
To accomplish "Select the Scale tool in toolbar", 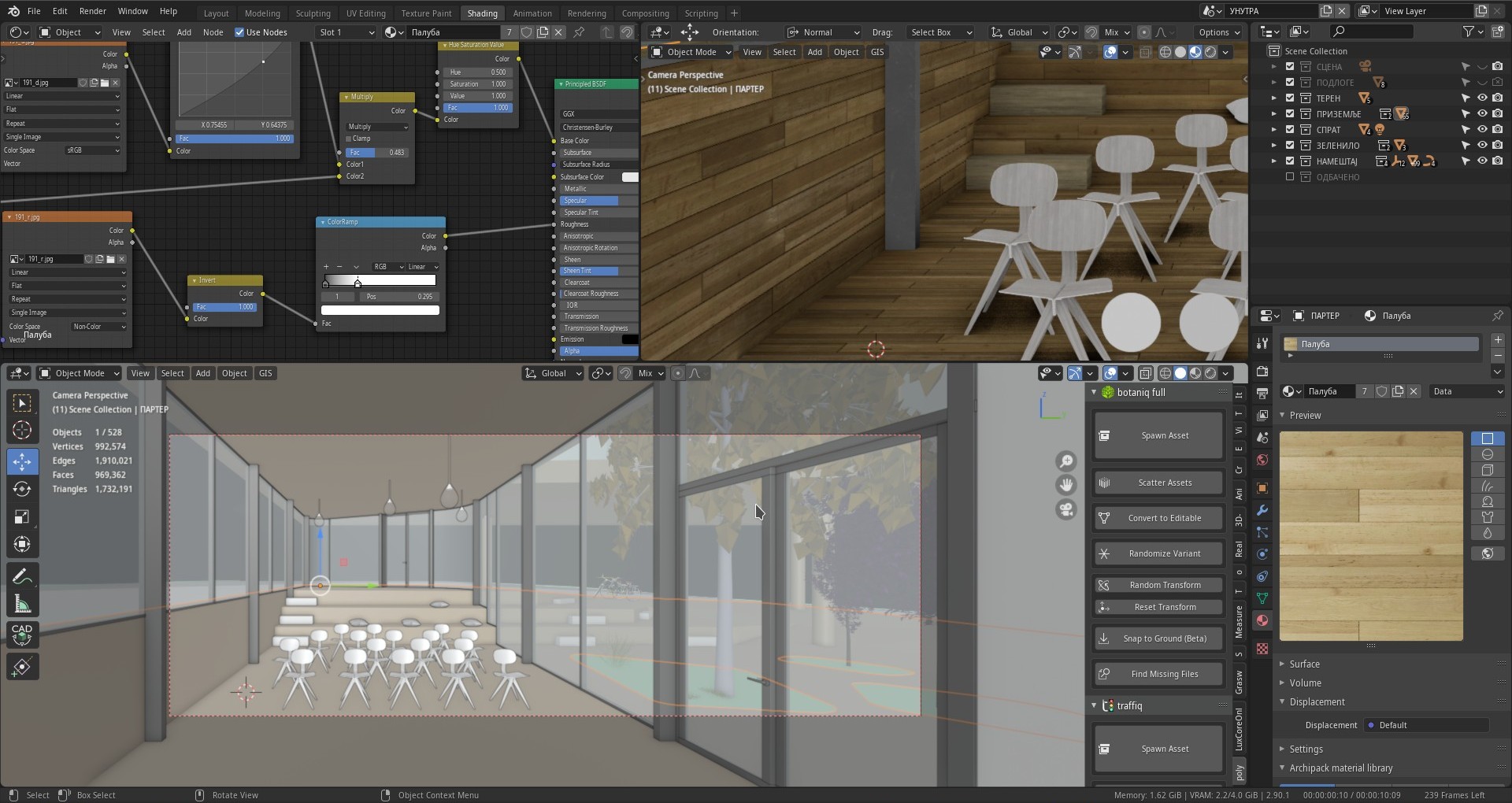I will (x=22, y=516).
